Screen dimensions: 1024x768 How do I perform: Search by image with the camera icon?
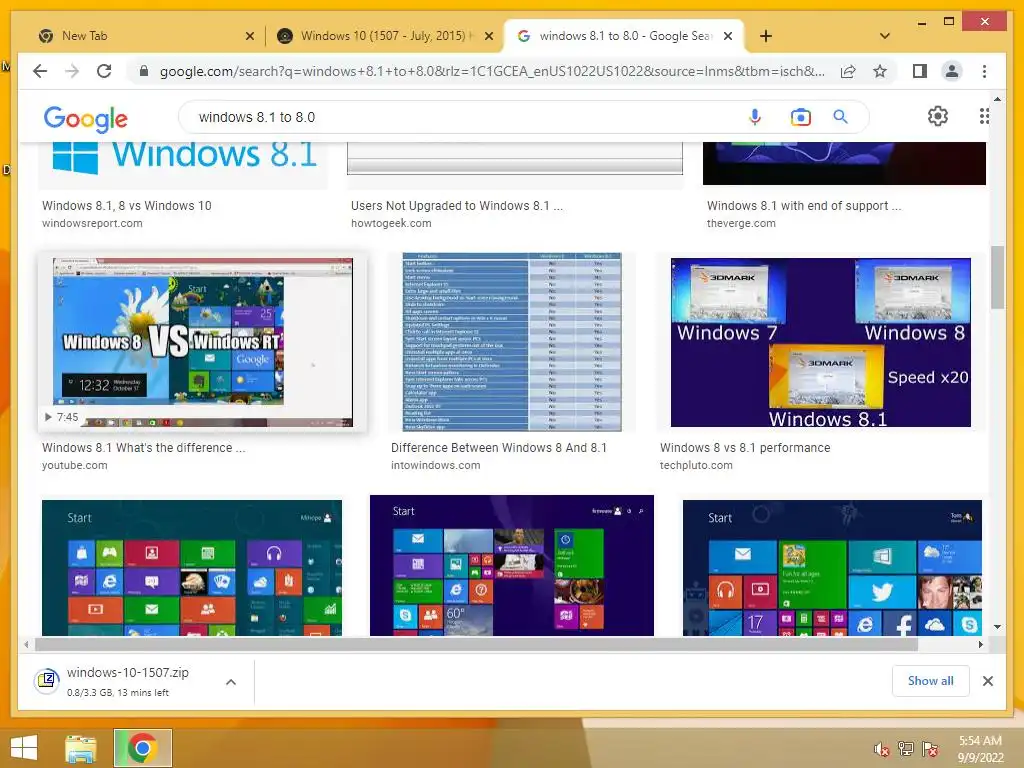coord(801,117)
